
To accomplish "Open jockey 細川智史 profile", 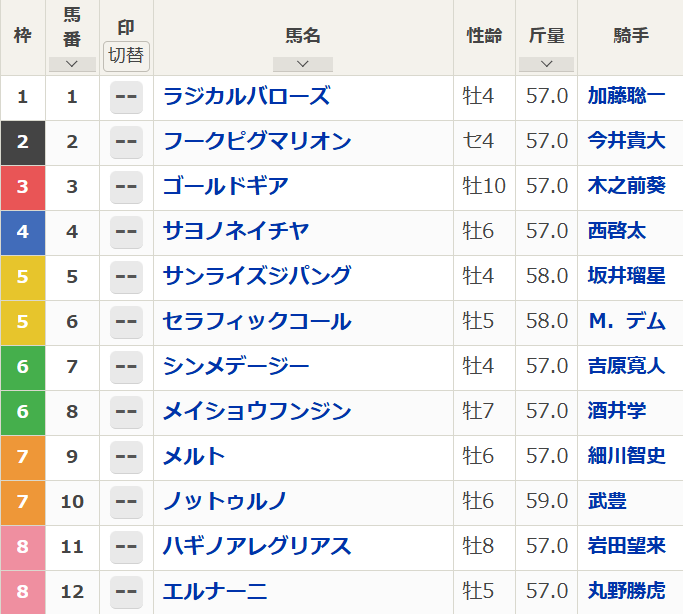I will click(x=626, y=456).
